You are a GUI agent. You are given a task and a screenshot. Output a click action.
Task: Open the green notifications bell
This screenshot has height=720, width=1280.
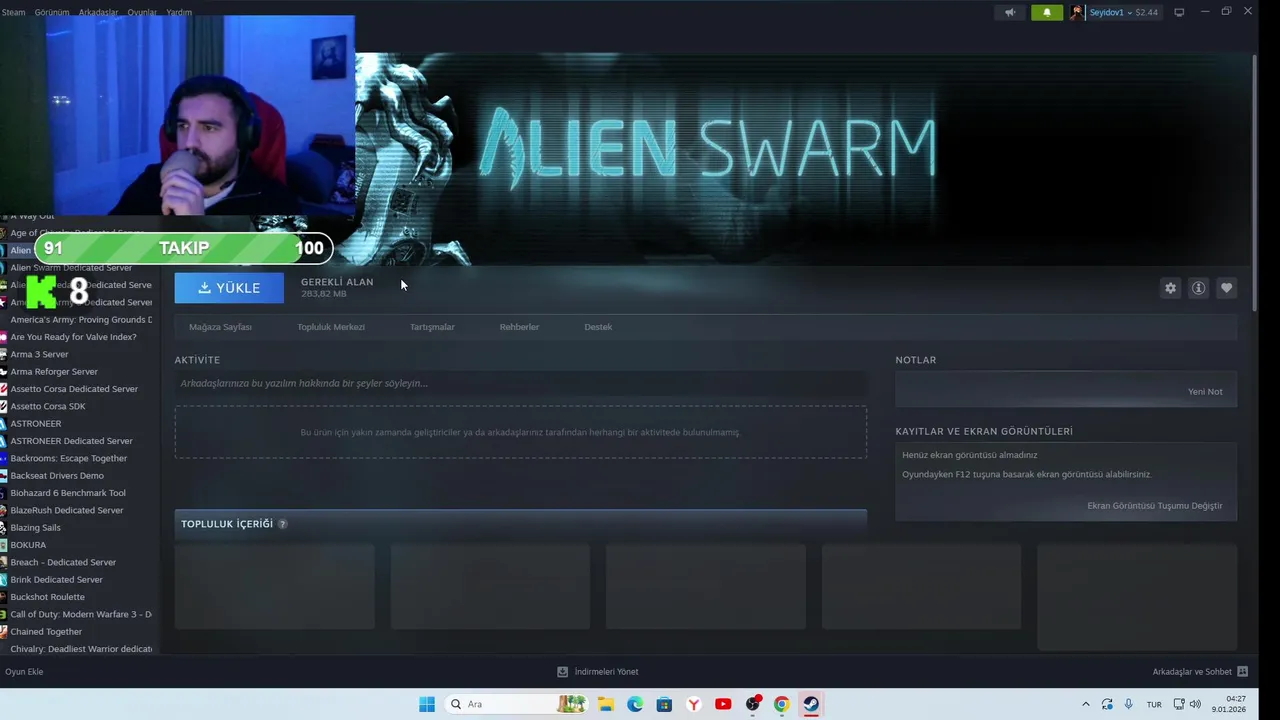(x=1047, y=12)
